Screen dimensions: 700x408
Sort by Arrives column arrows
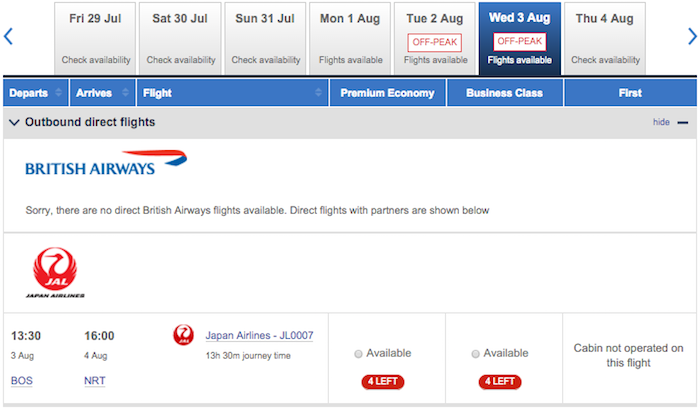click(x=125, y=92)
